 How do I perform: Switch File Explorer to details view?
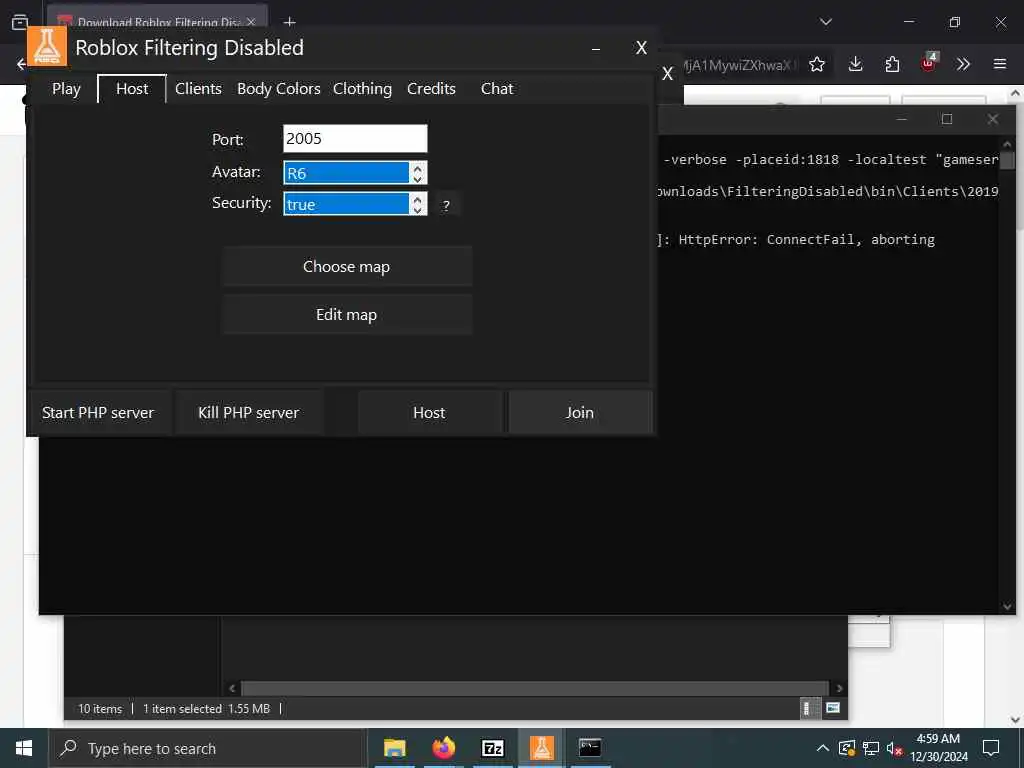click(808, 708)
